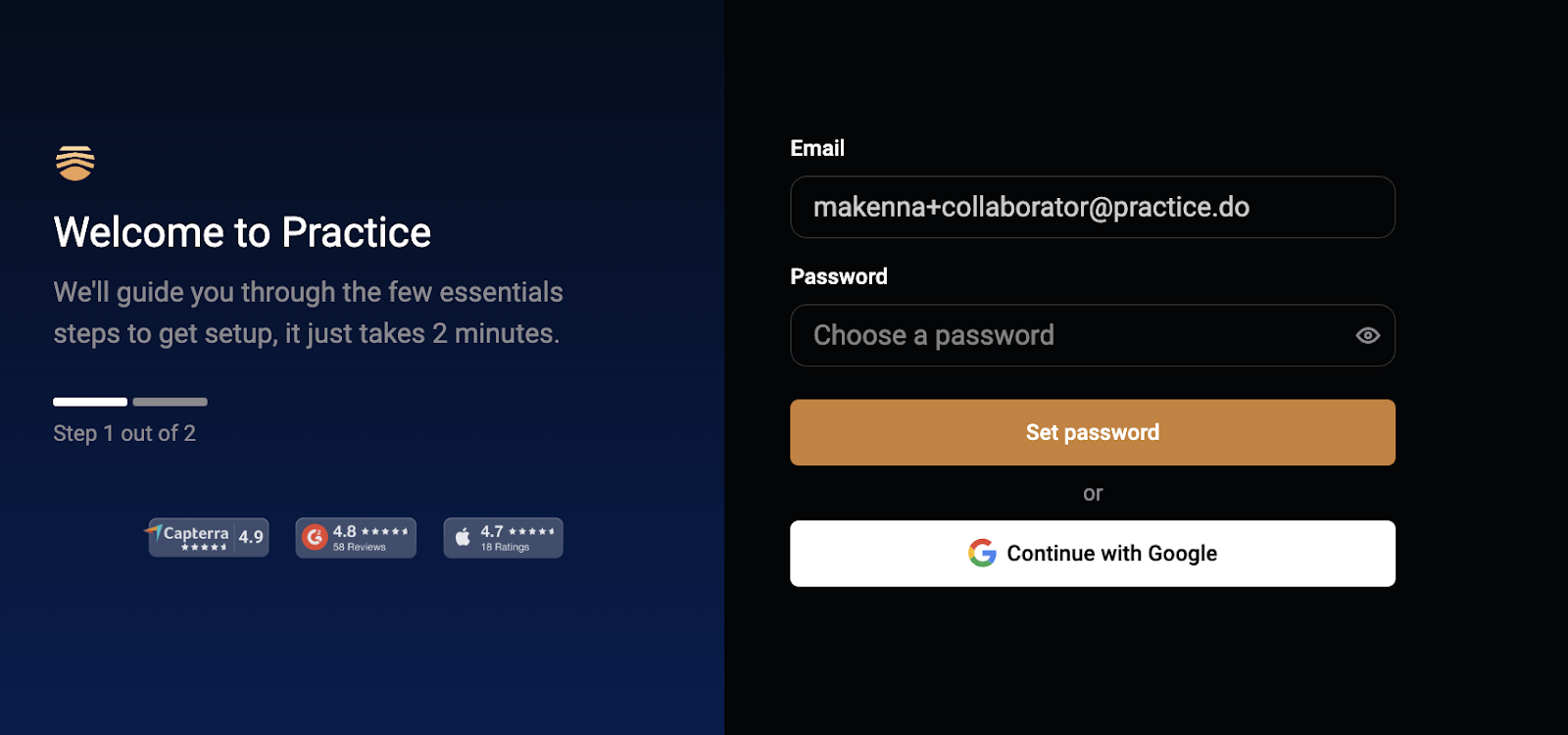Click the Capterra arrow logo
Viewport: 1568px width, 735px height.
coord(154,532)
